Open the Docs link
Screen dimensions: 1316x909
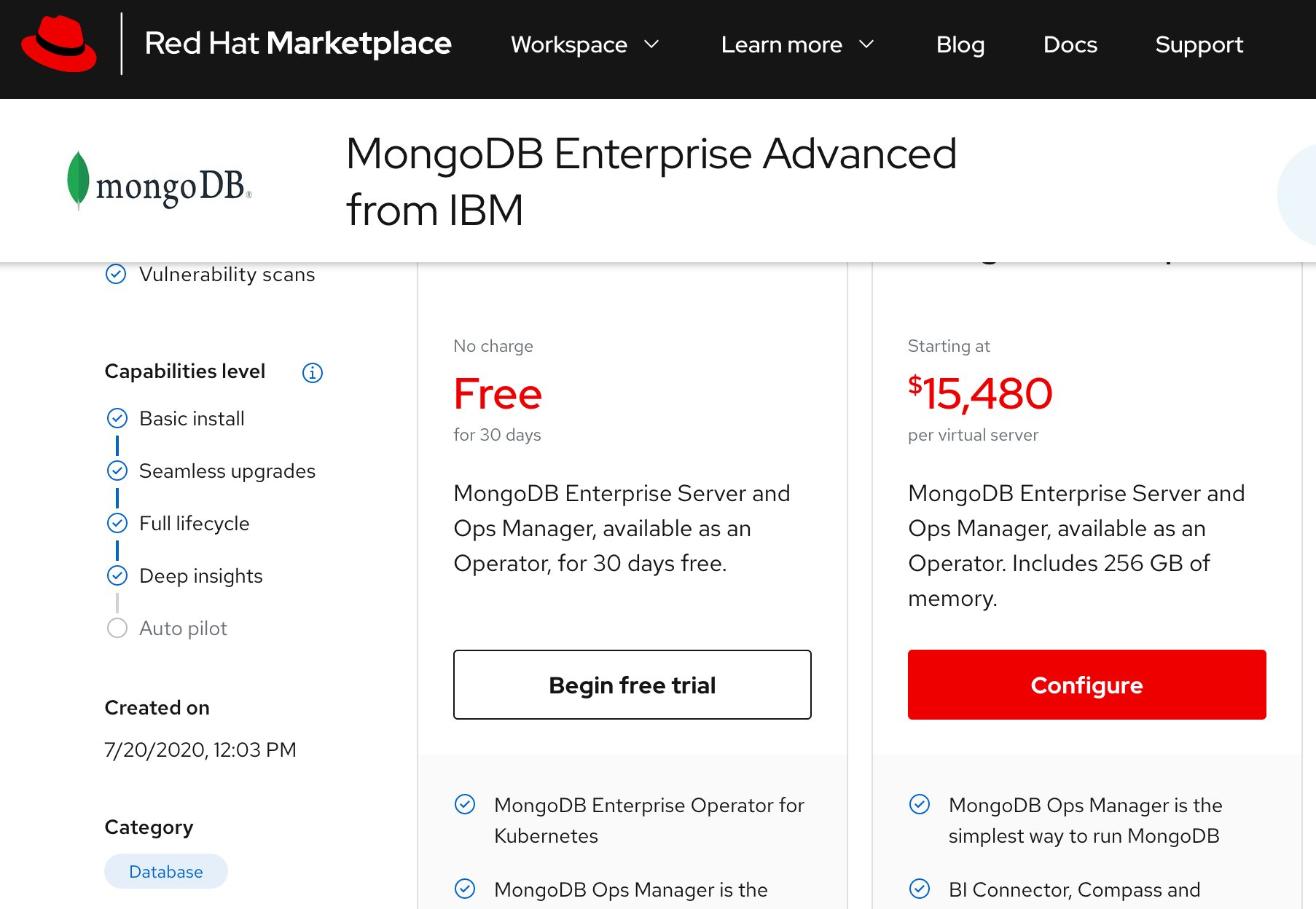point(1070,44)
